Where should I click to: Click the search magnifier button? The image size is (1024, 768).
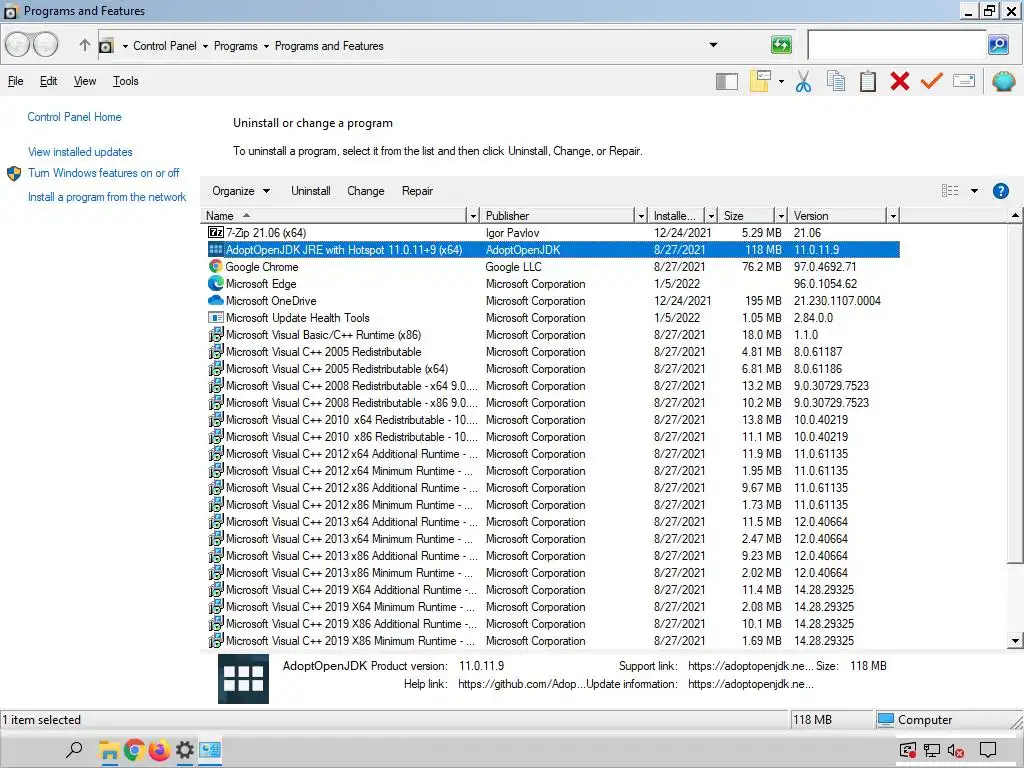pos(998,44)
